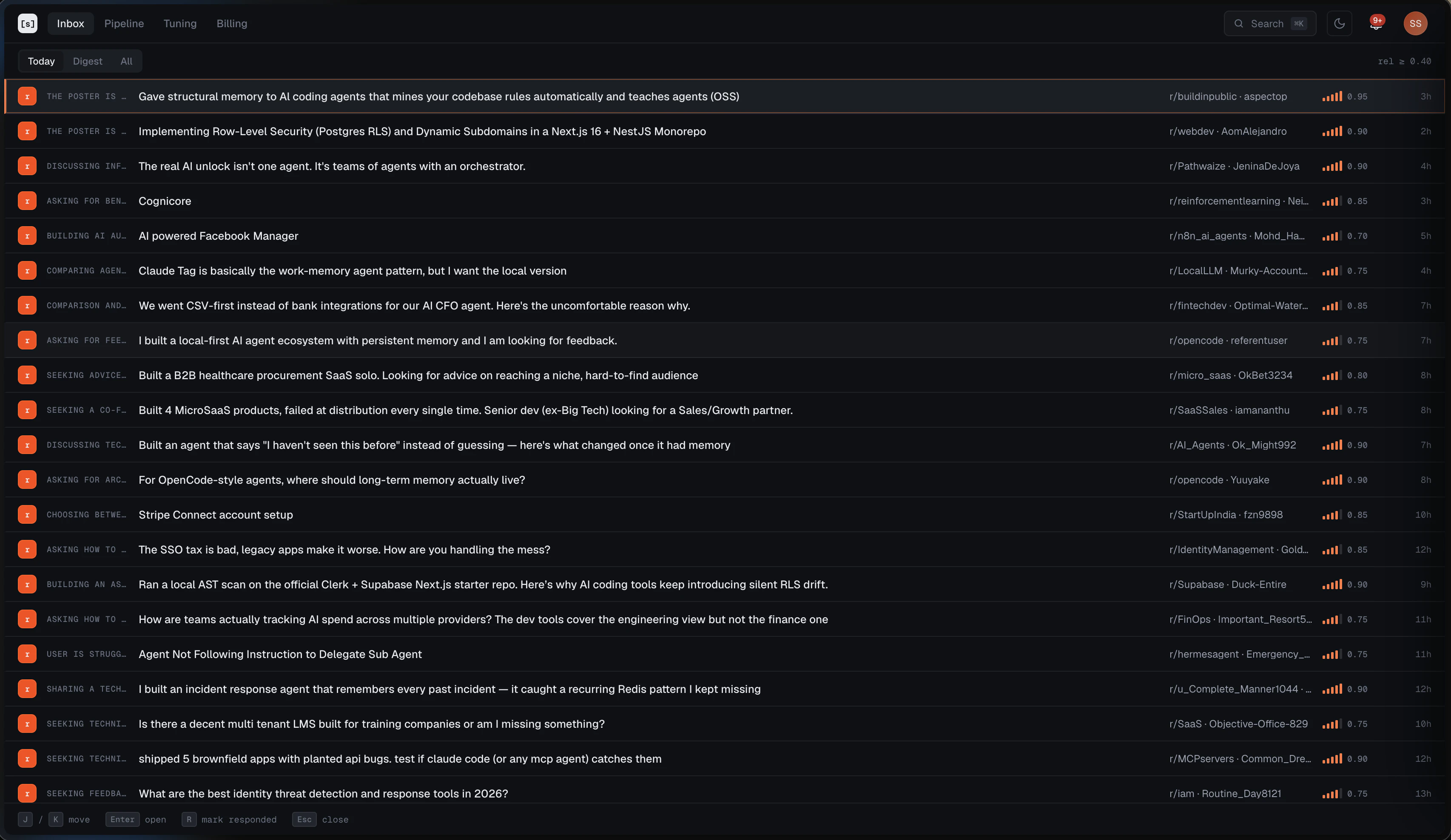This screenshot has height=840, width=1451.
Task: Click the Reddit icon on AI powered Facebook Manager
Action: point(27,236)
